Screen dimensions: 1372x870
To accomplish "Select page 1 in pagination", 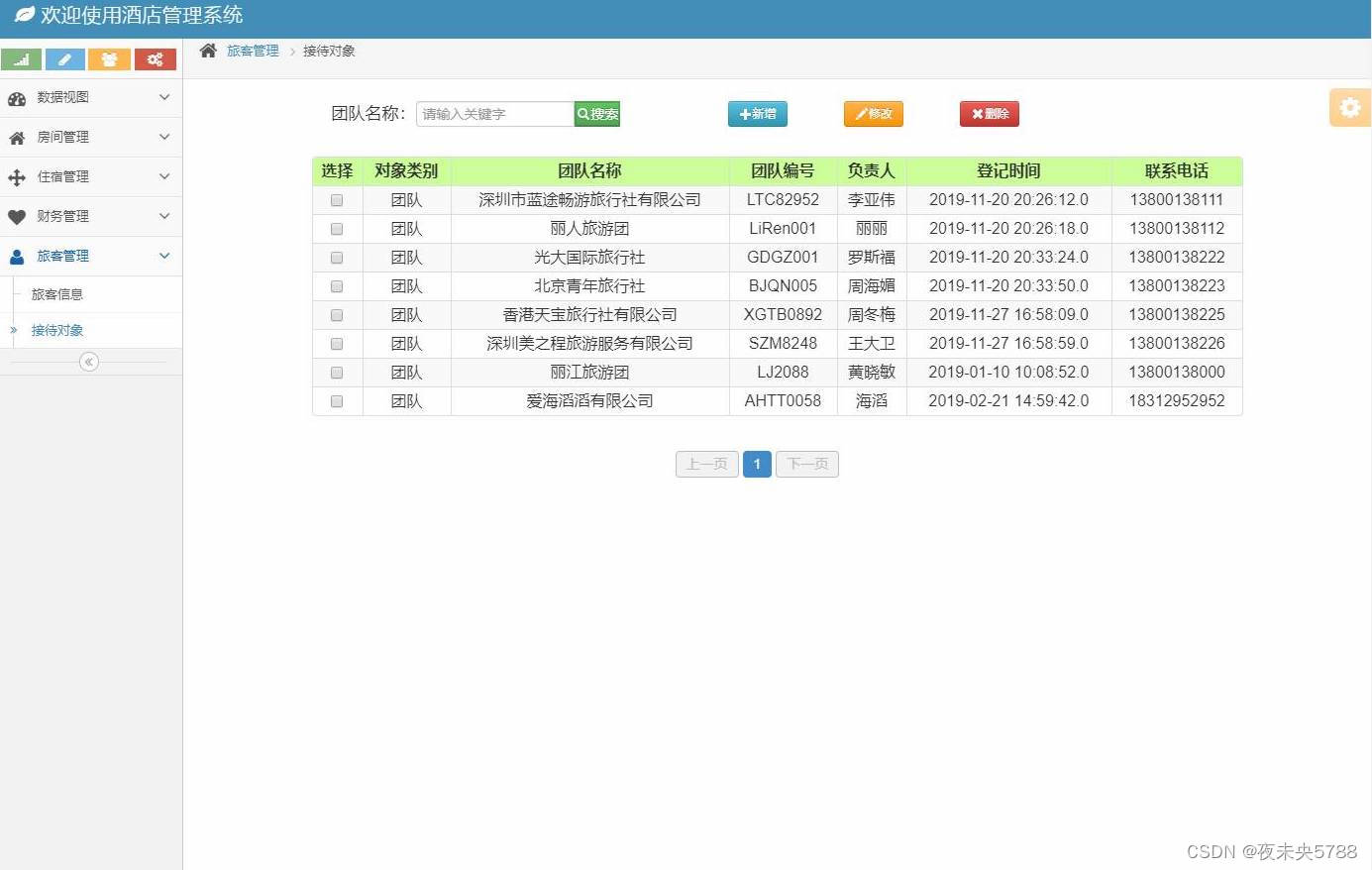I will point(757,464).
